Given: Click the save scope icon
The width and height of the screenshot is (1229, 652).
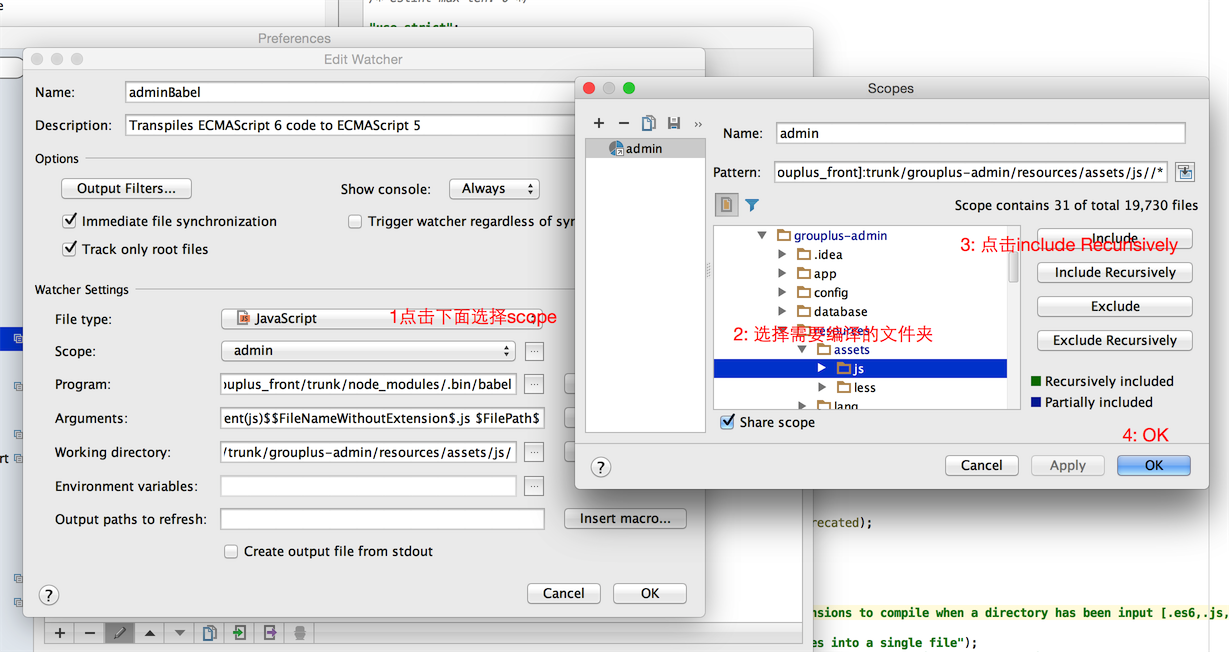Looking at the screenshot, I should click(x=673, y=123).
